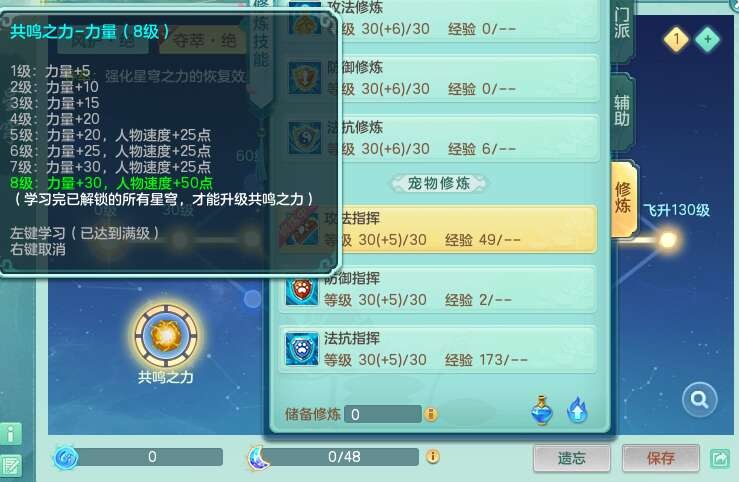Select the yellow diamond numbered 1

click(x=677, y=39)
